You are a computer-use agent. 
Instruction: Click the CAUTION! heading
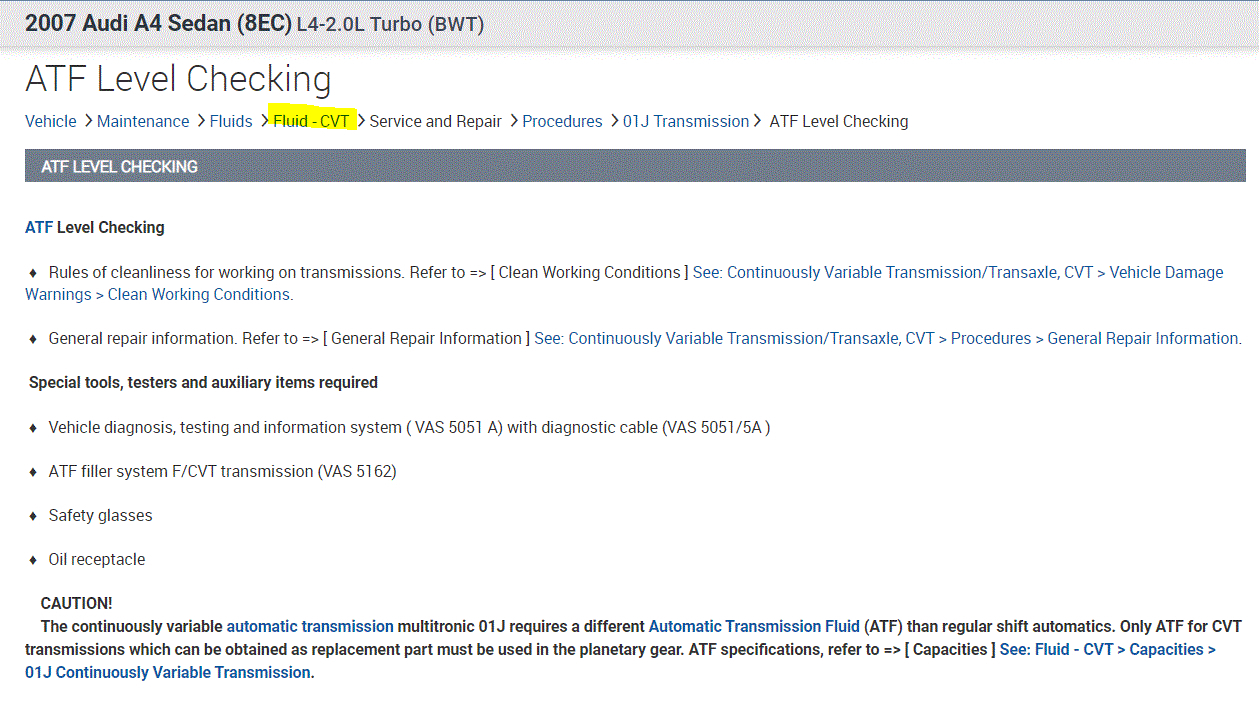[x=77, y=603]
